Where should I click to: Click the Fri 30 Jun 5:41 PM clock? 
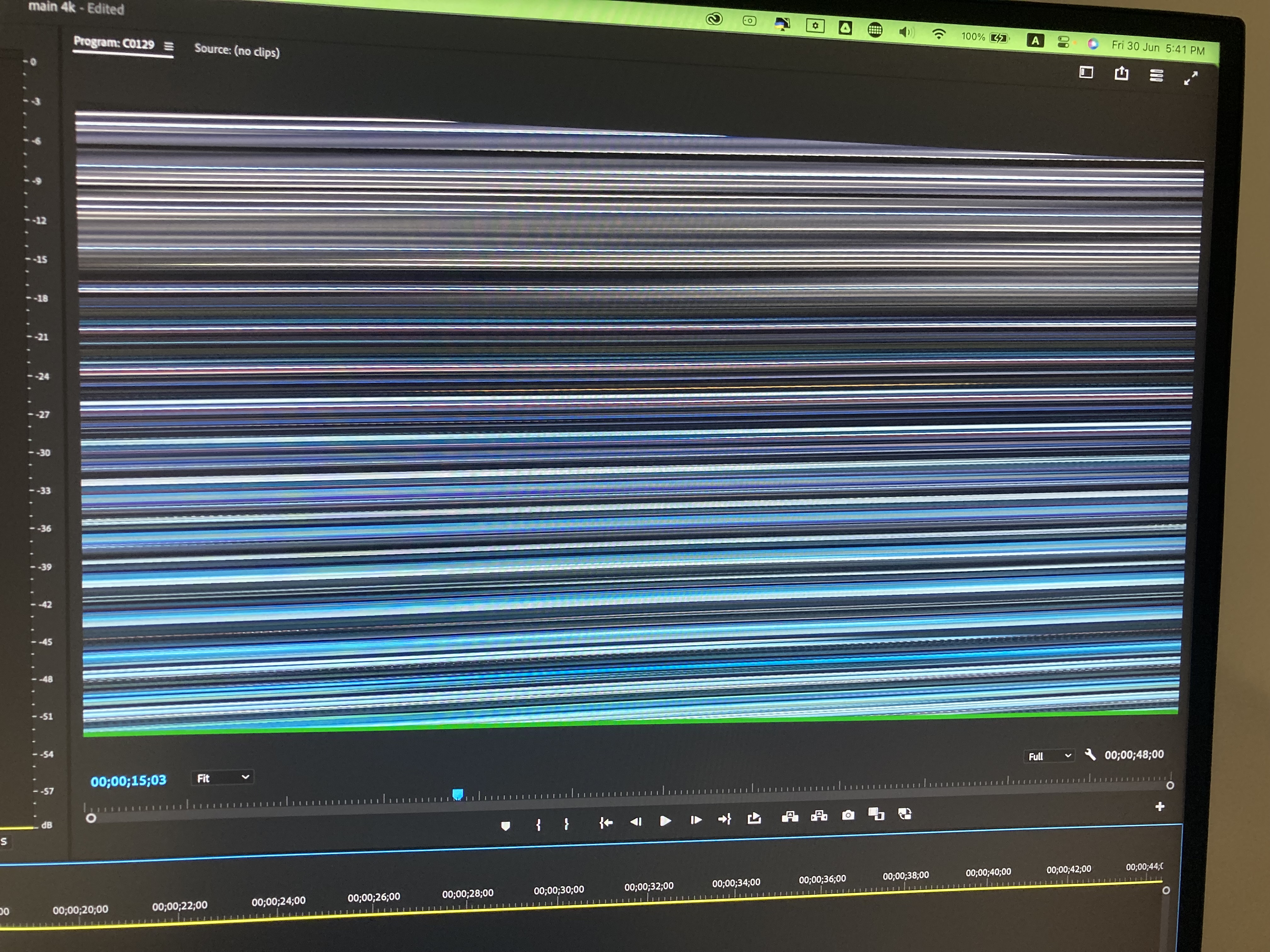coord(1158,48)
